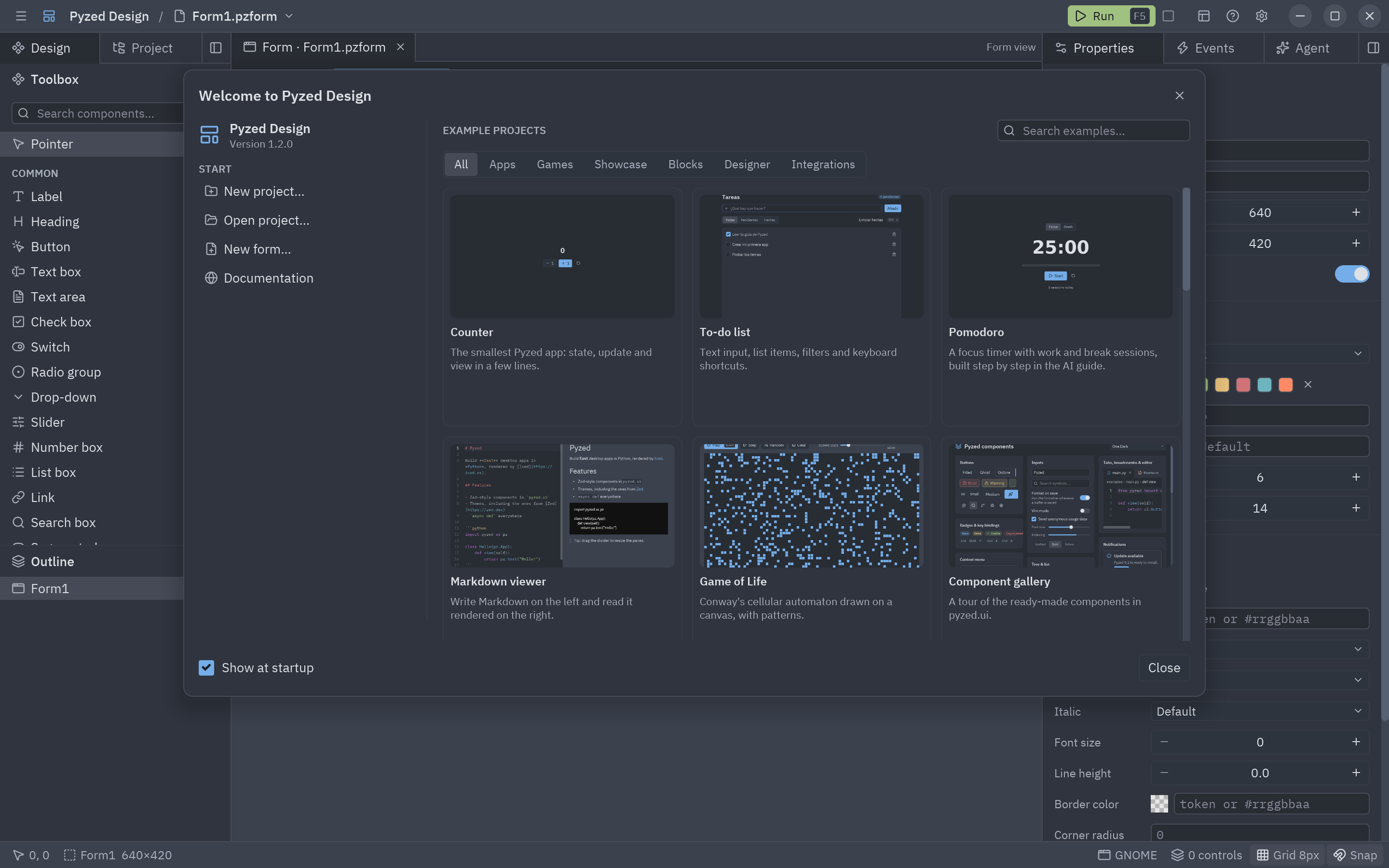Open the Events panel tab

coord(1213,48)
